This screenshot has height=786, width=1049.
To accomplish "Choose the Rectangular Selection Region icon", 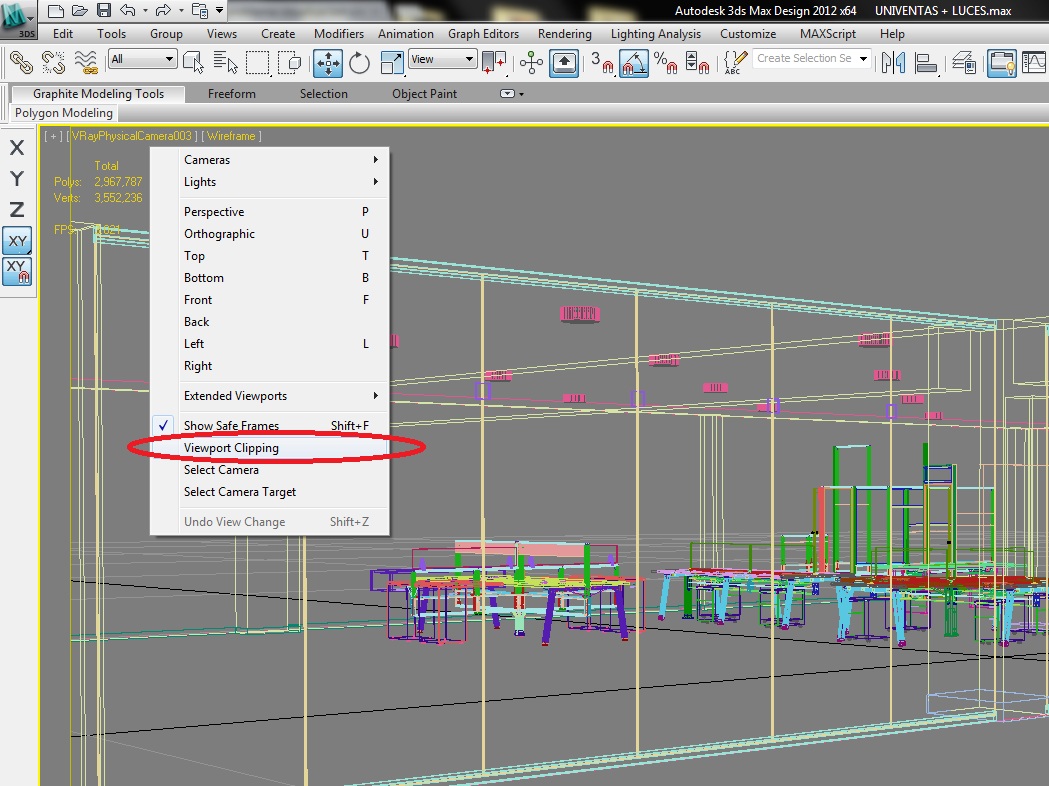I will tap(257, 63).
